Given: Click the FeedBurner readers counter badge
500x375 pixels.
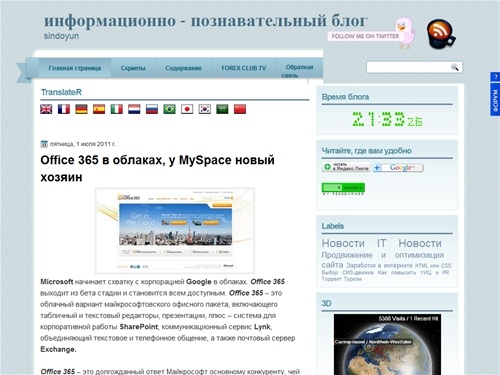Looking at the screenshot, I should pyautogui.click(x=343, y=189).
